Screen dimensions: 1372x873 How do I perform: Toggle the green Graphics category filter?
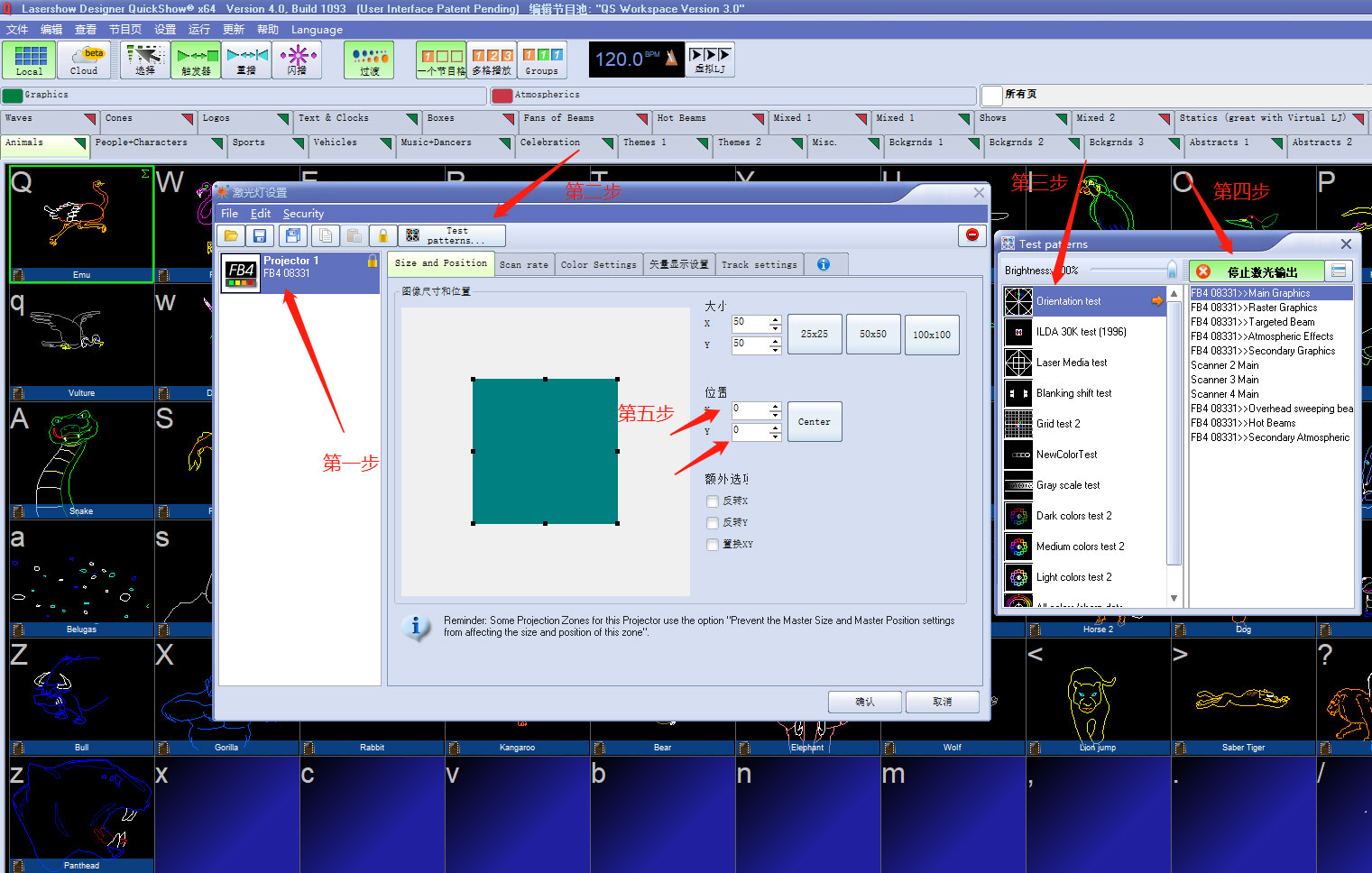pyautogui.click(x=13, y=96)
